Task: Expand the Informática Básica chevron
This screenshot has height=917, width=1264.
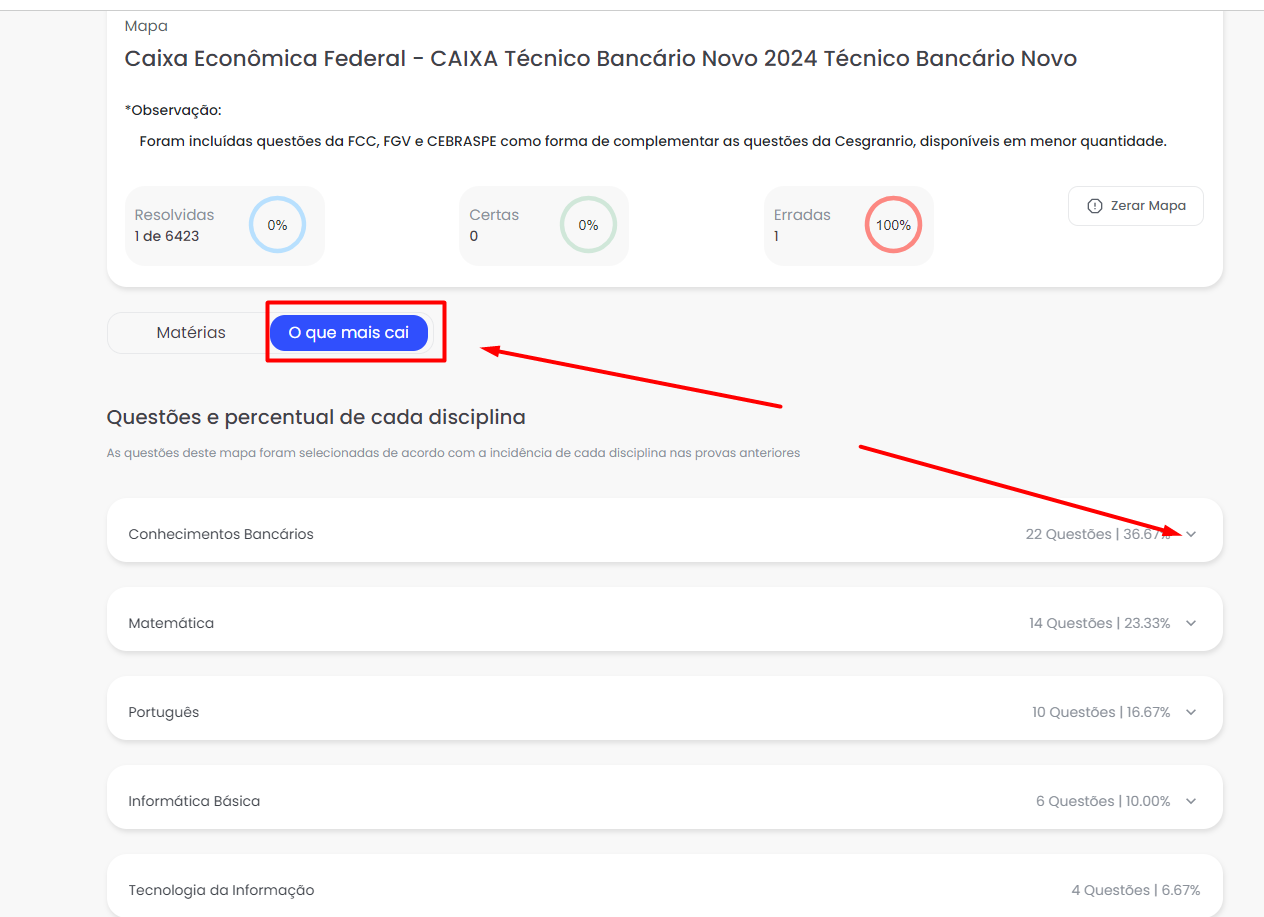Action: (1191, 801)
